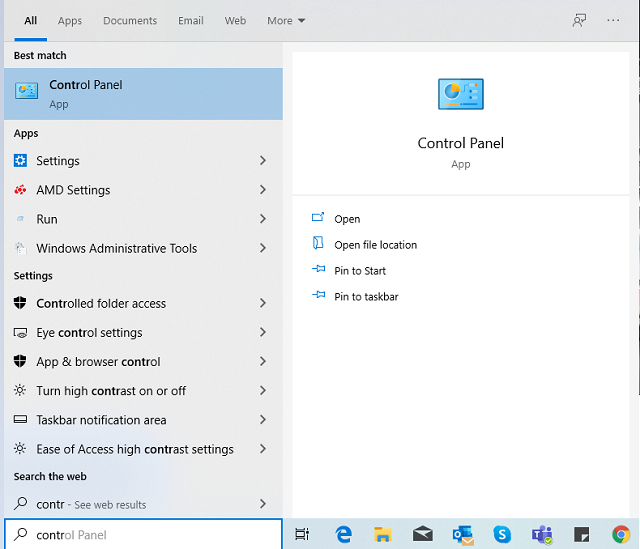Expand App & browser control chevron
Viewport: 640px width, 549px height.
(263, 361)
